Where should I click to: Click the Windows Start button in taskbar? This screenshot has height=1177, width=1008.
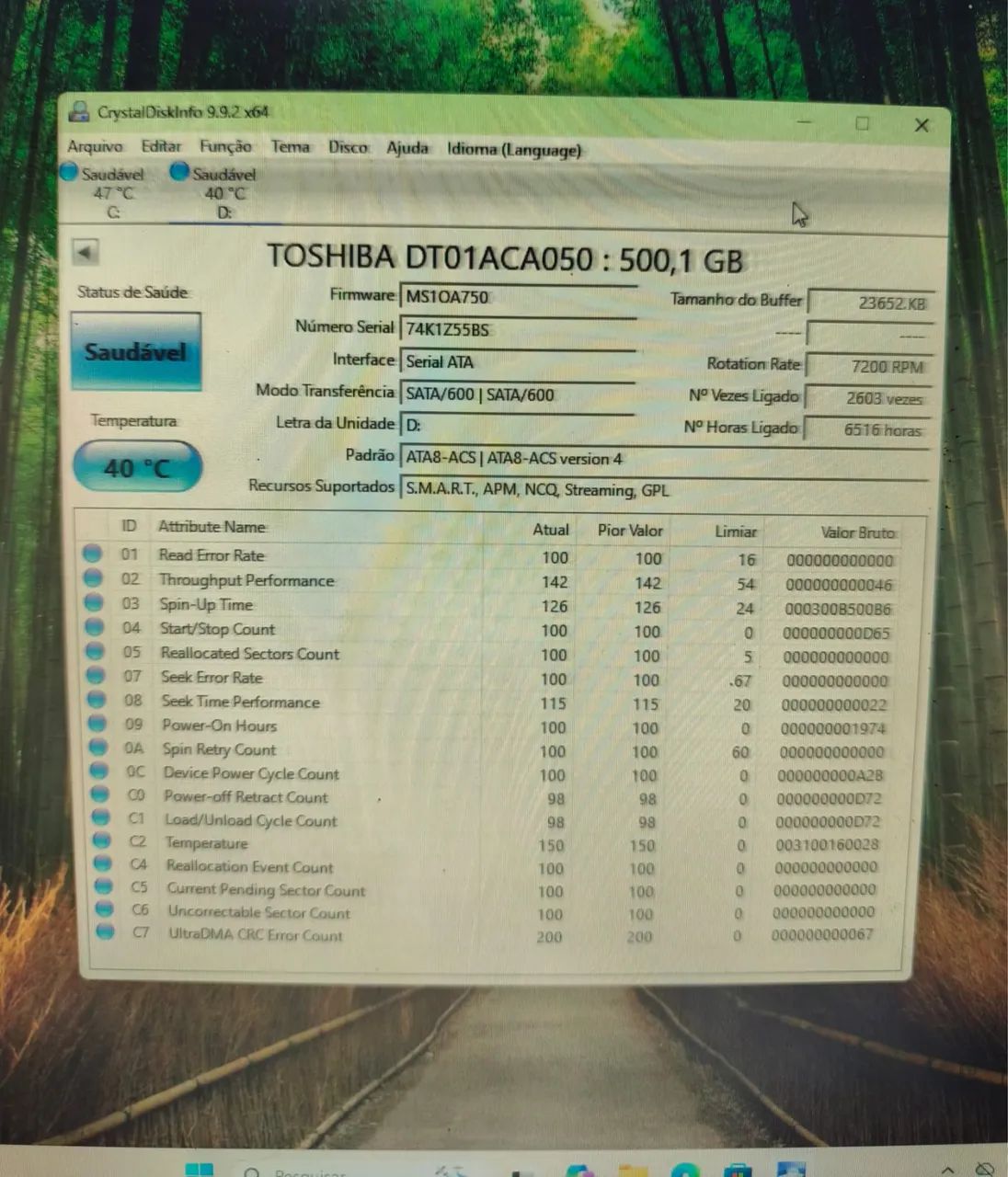coord(199,1170)
